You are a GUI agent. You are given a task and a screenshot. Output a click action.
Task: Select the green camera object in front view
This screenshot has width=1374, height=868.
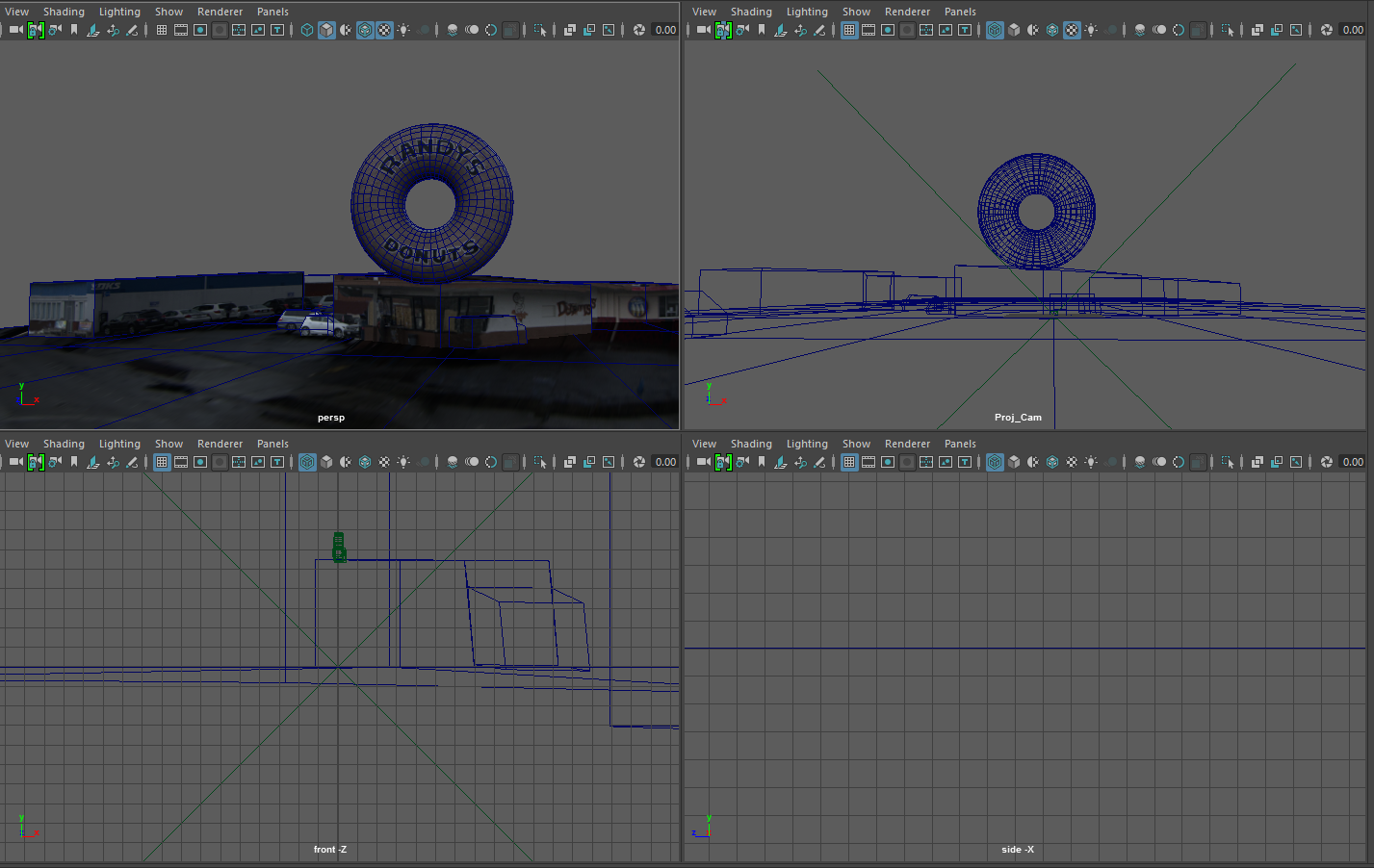coord(338,548)
